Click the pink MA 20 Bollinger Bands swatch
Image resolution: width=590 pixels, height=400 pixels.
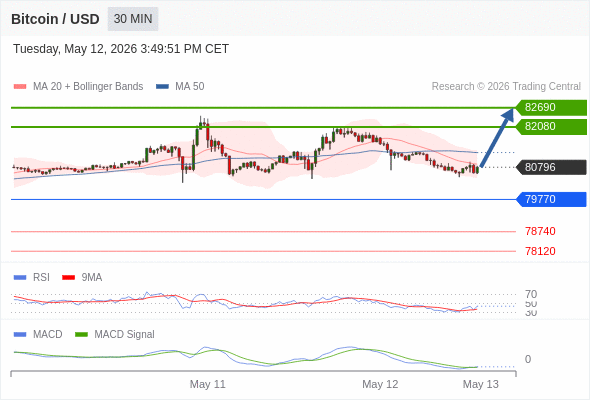20,87
